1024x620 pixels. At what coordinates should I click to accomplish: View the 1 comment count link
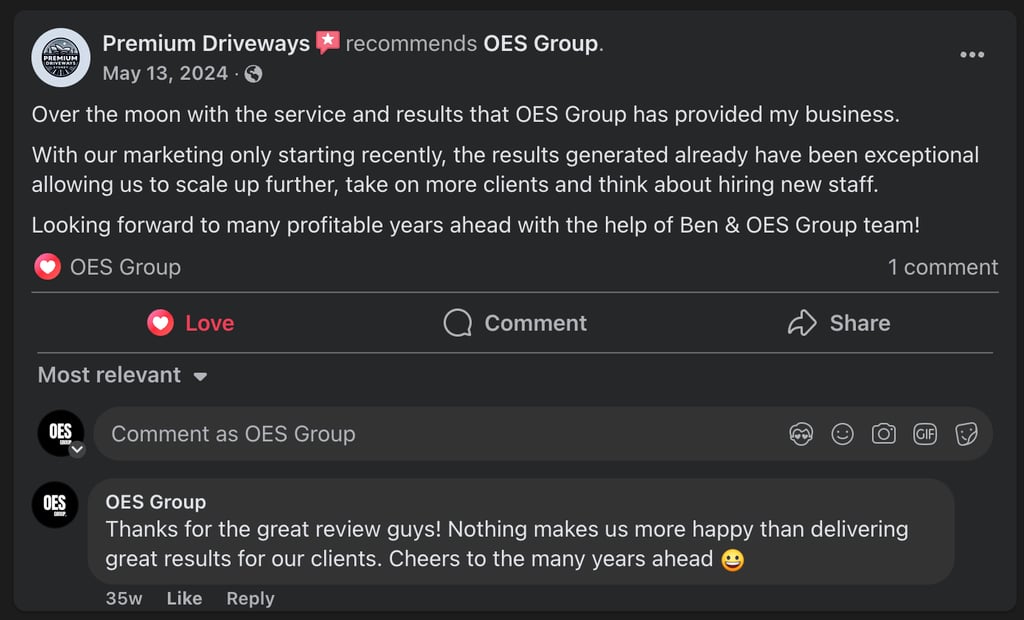pos(942,267)
